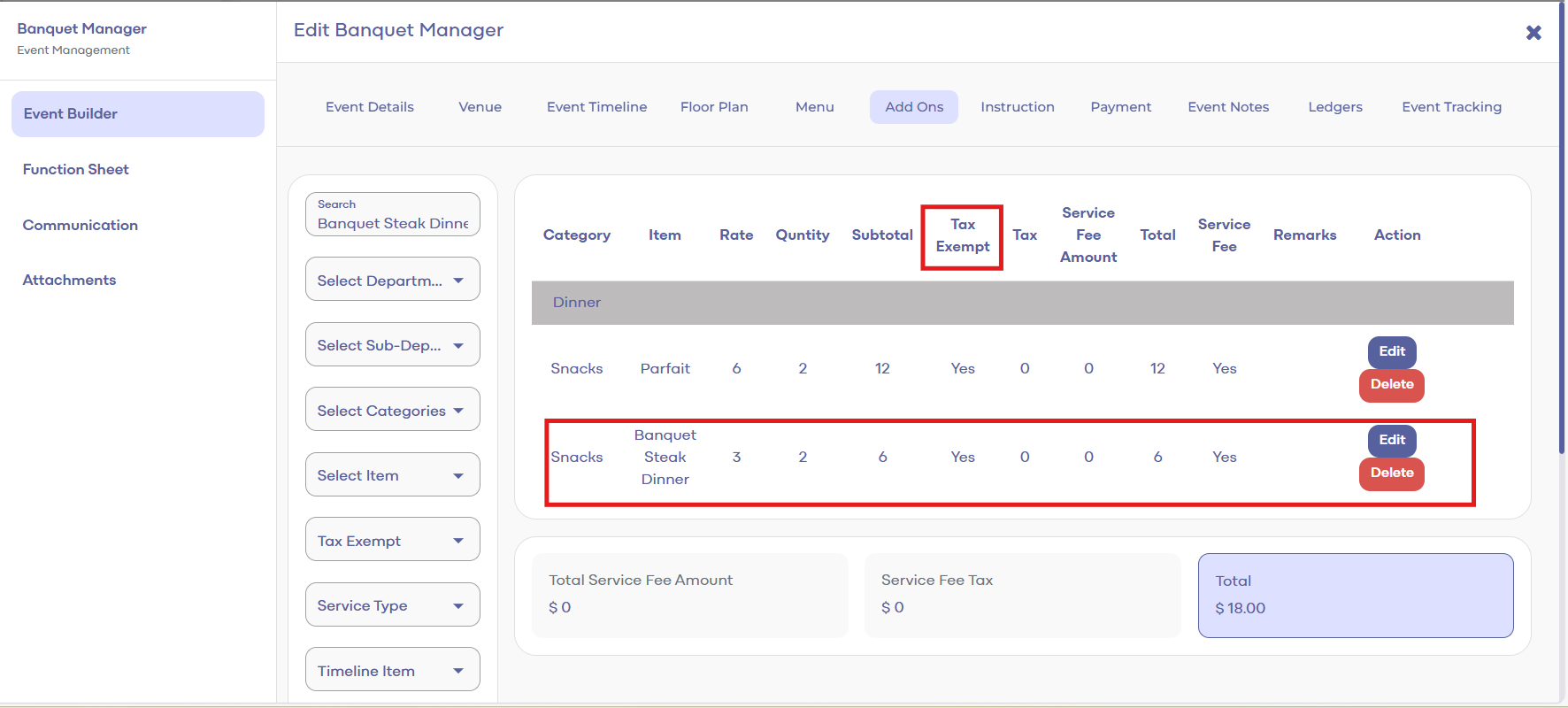Expand the Select Item dropdown

coord(392,475)
